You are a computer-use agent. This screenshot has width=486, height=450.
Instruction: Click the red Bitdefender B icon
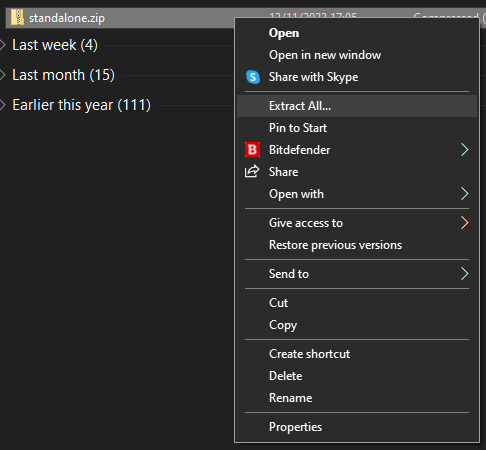(252, 150)
